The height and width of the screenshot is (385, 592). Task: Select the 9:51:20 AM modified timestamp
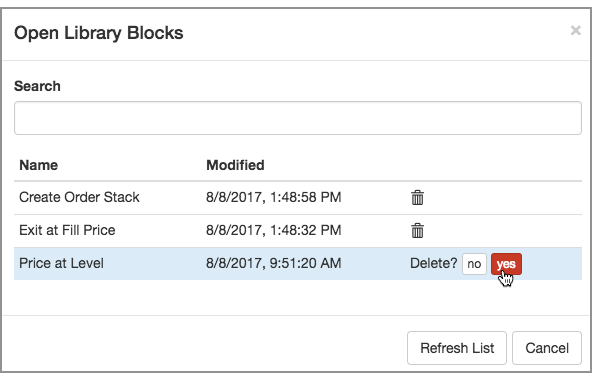tap(274, 263)
